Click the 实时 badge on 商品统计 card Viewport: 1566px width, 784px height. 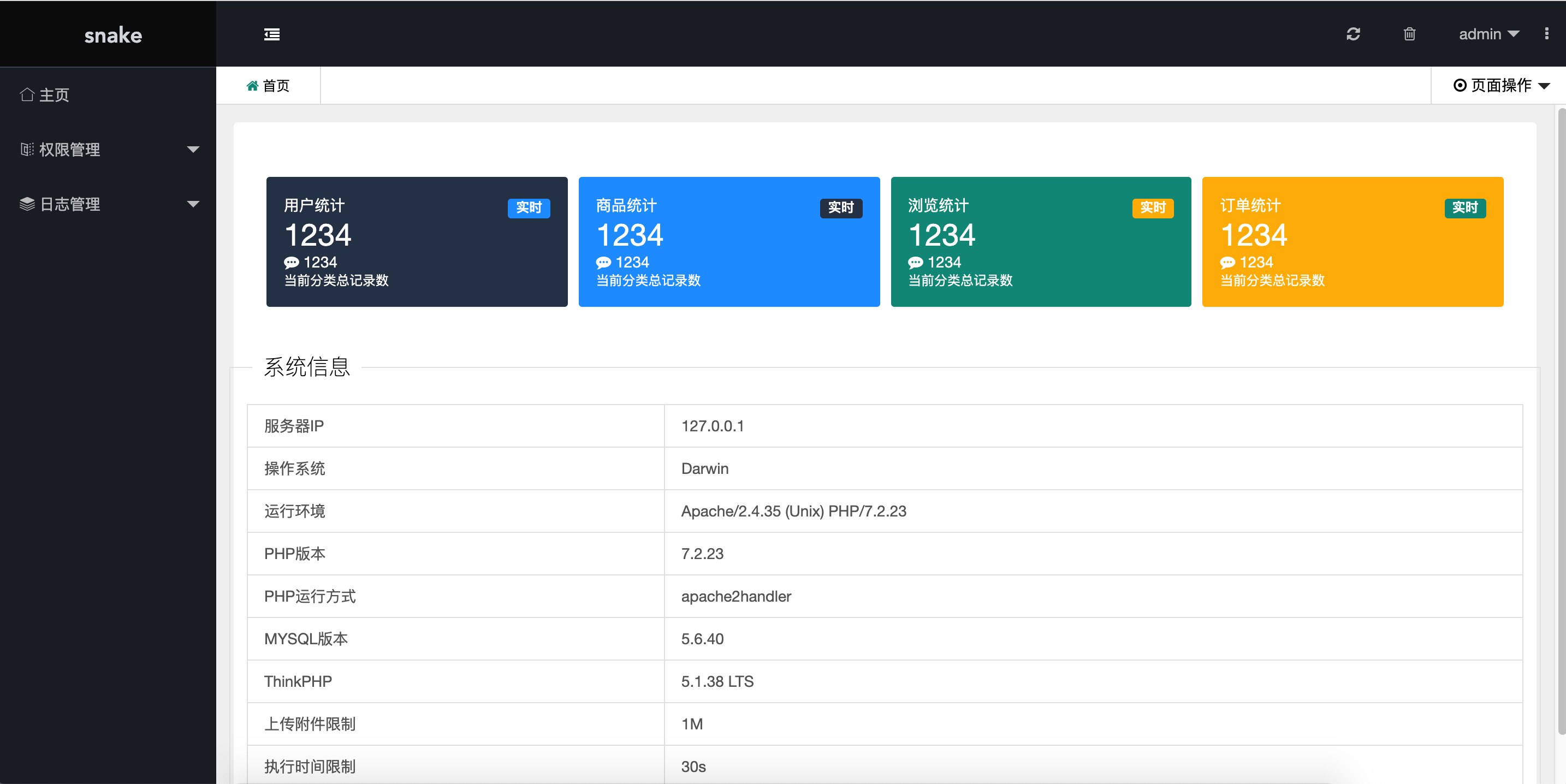point(841,208)
